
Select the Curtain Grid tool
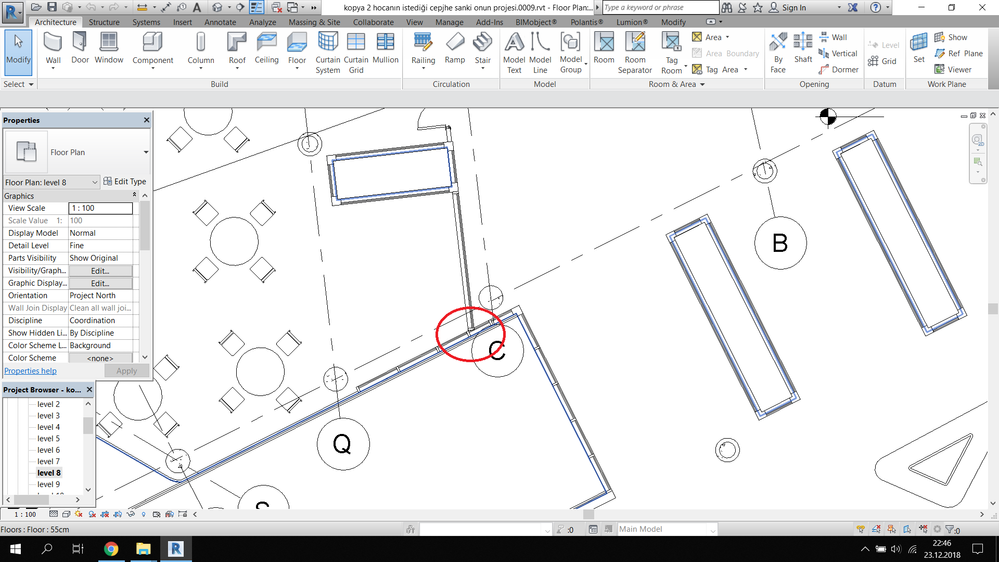356,52
